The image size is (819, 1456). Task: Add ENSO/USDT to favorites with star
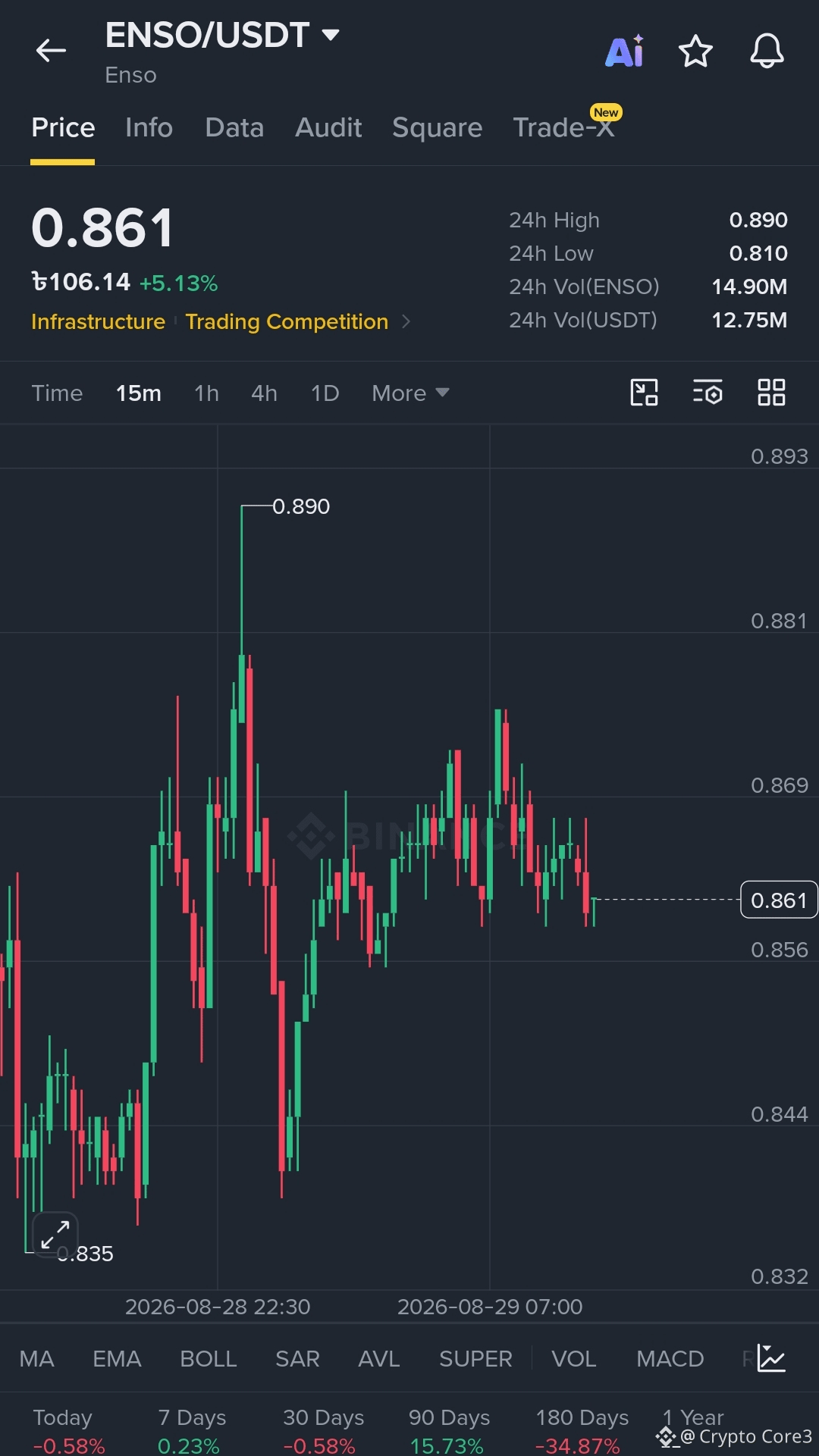(695, 51)
